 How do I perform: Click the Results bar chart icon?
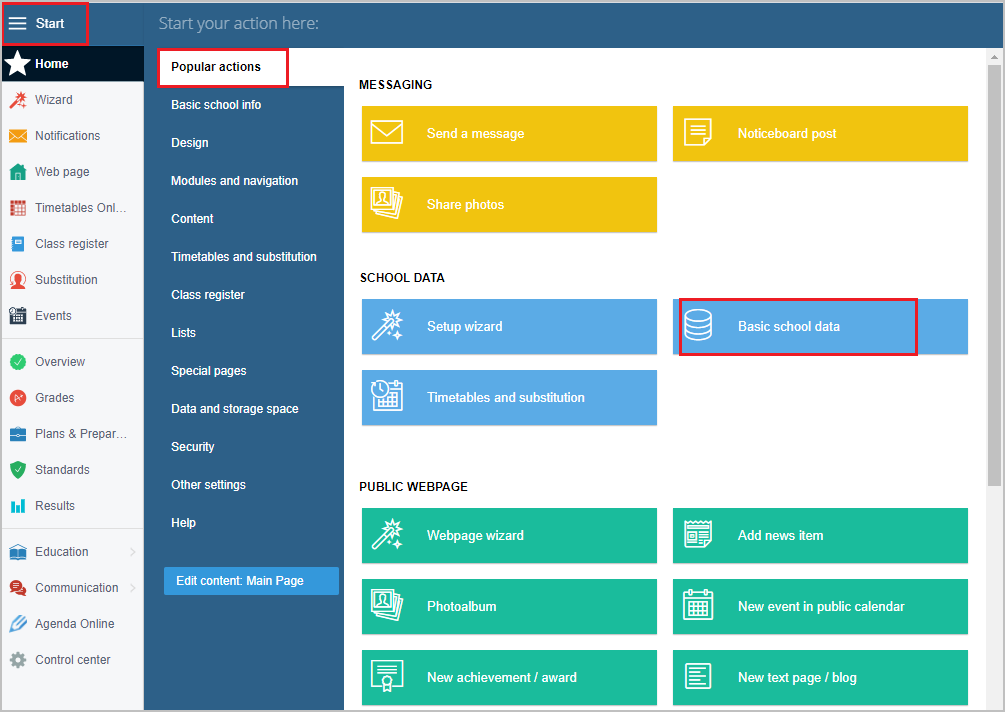click(18, 506)
